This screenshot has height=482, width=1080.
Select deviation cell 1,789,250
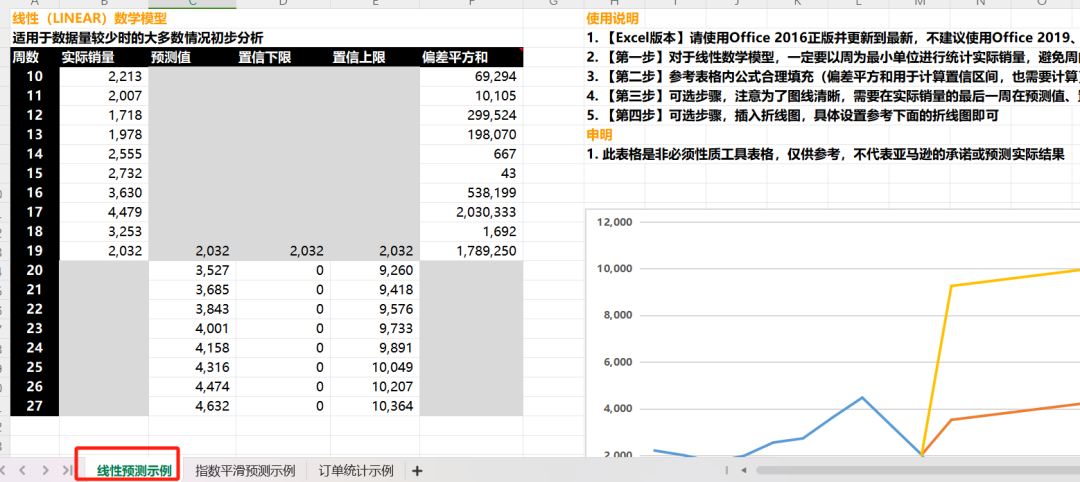pyautogui.click(x=471, y=251)
